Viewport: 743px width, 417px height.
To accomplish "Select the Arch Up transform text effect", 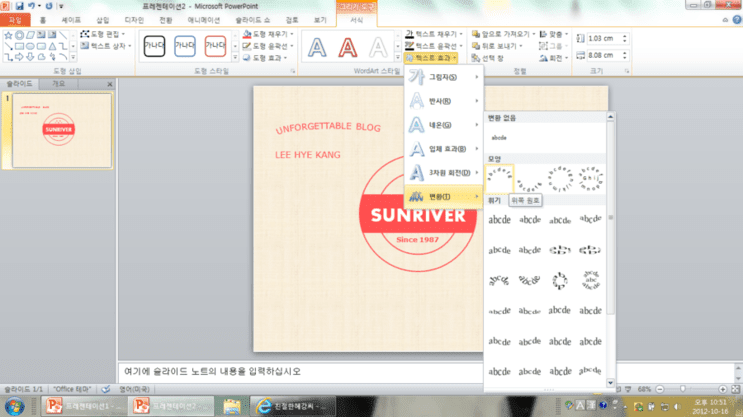I will click(x=499, y=179).
